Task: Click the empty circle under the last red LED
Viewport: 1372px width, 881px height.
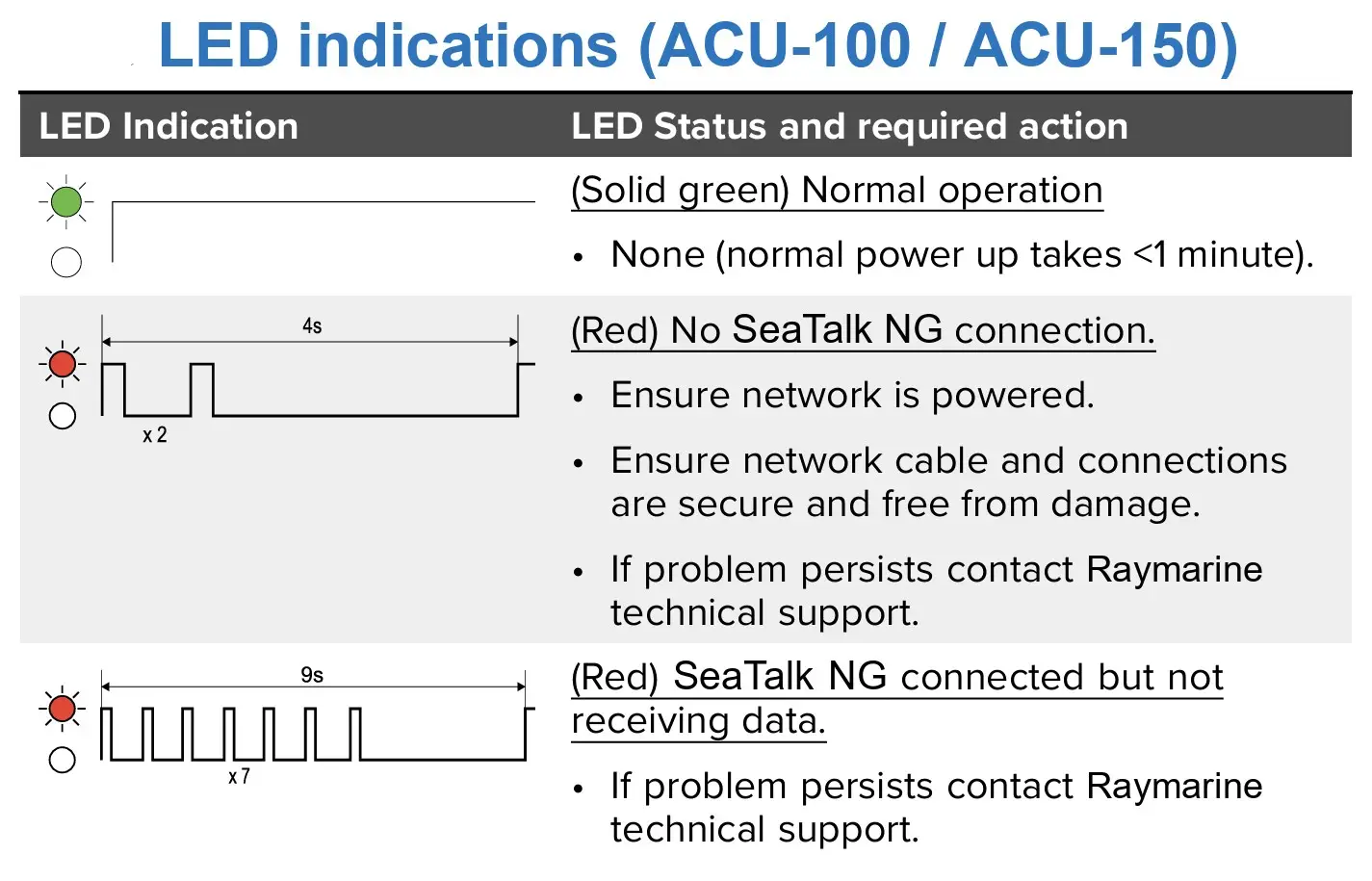Action: 63,760
